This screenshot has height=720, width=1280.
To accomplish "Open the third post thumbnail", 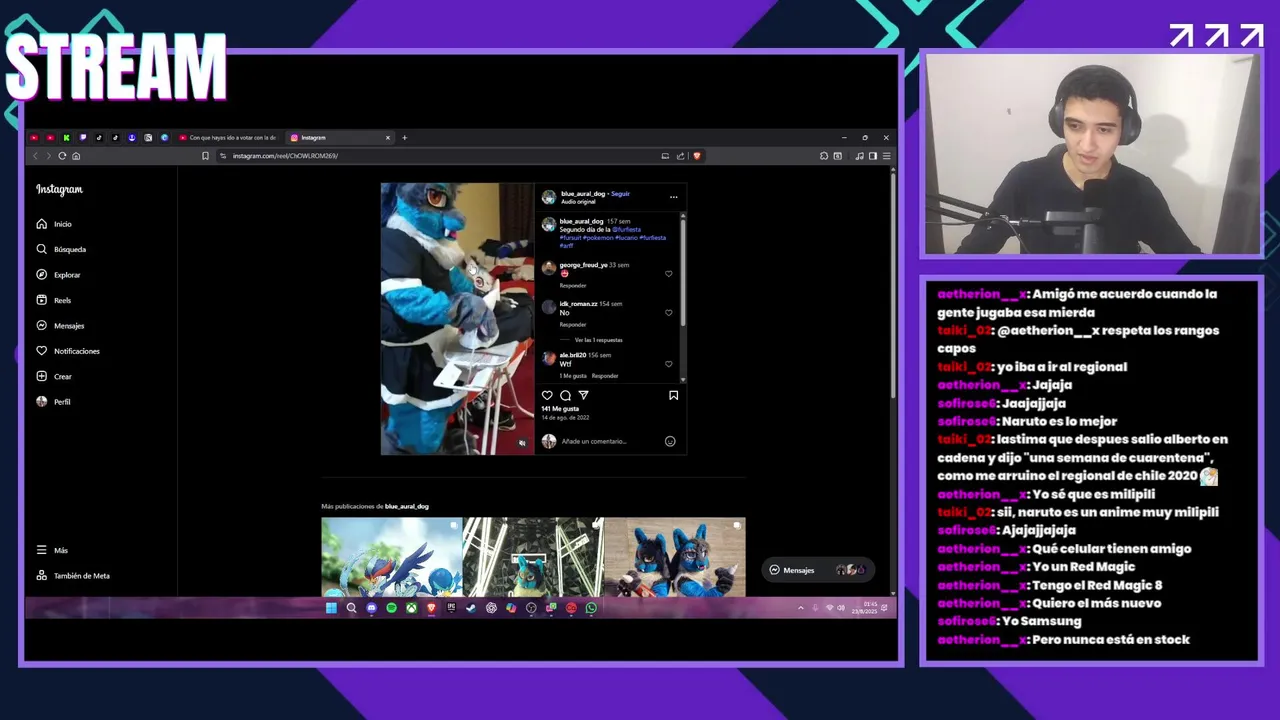I will pos(675,557).
